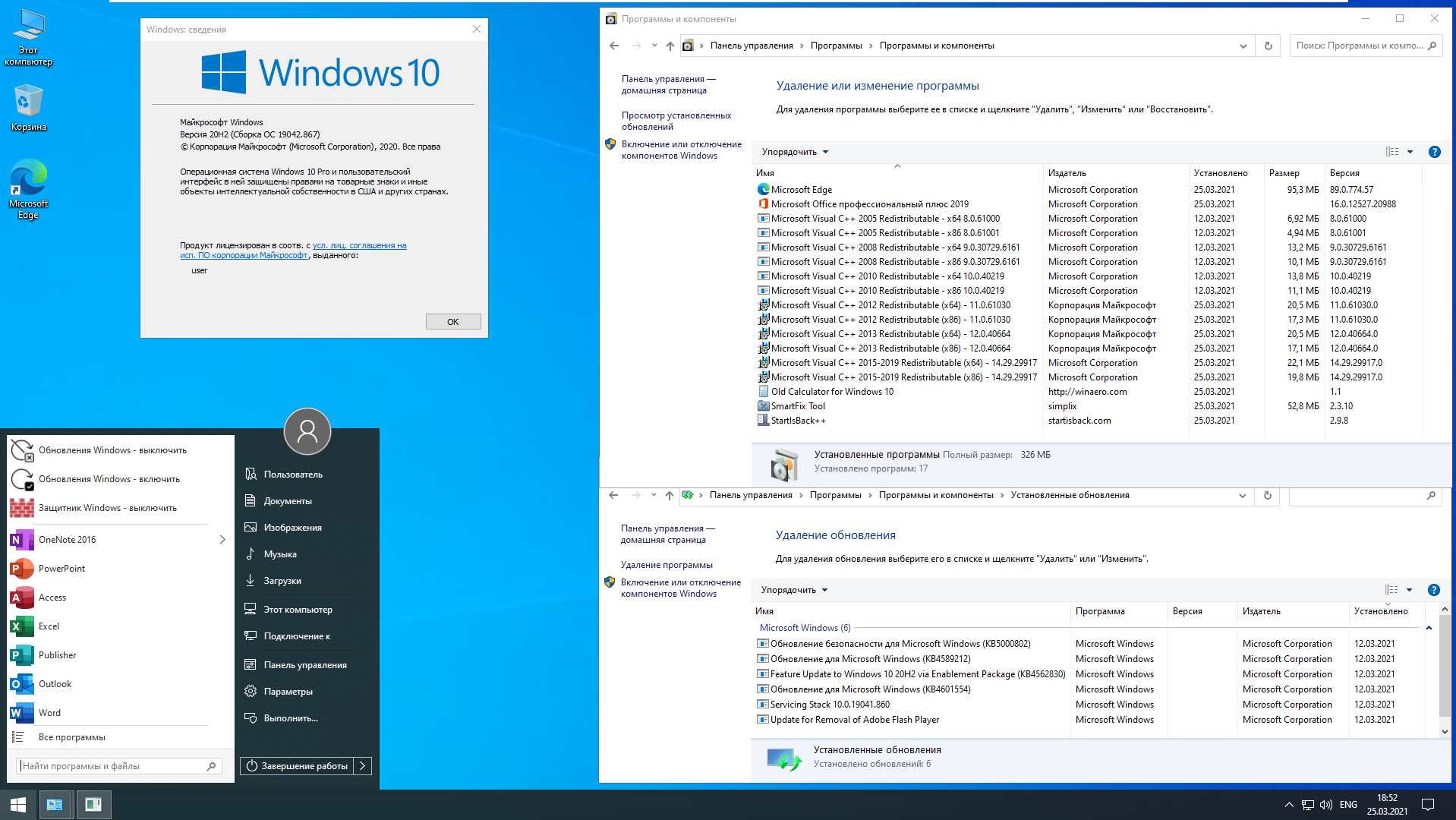Collapse the Microsoft Windows (6) updates group
The height and width of the screenshot is (820, 1456).
[1429, 628]
